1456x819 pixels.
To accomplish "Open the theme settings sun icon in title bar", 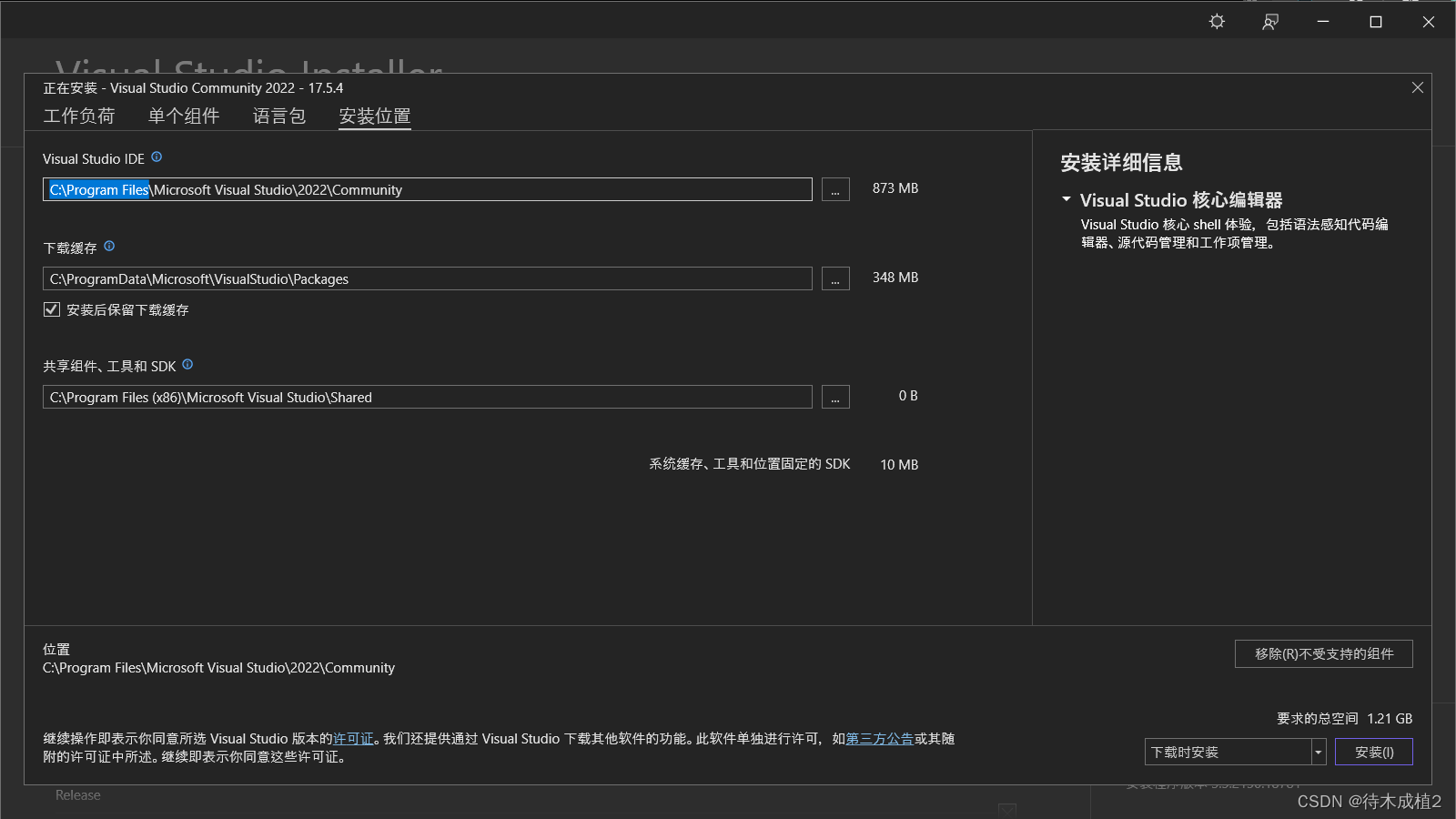I will (1217, 22).
